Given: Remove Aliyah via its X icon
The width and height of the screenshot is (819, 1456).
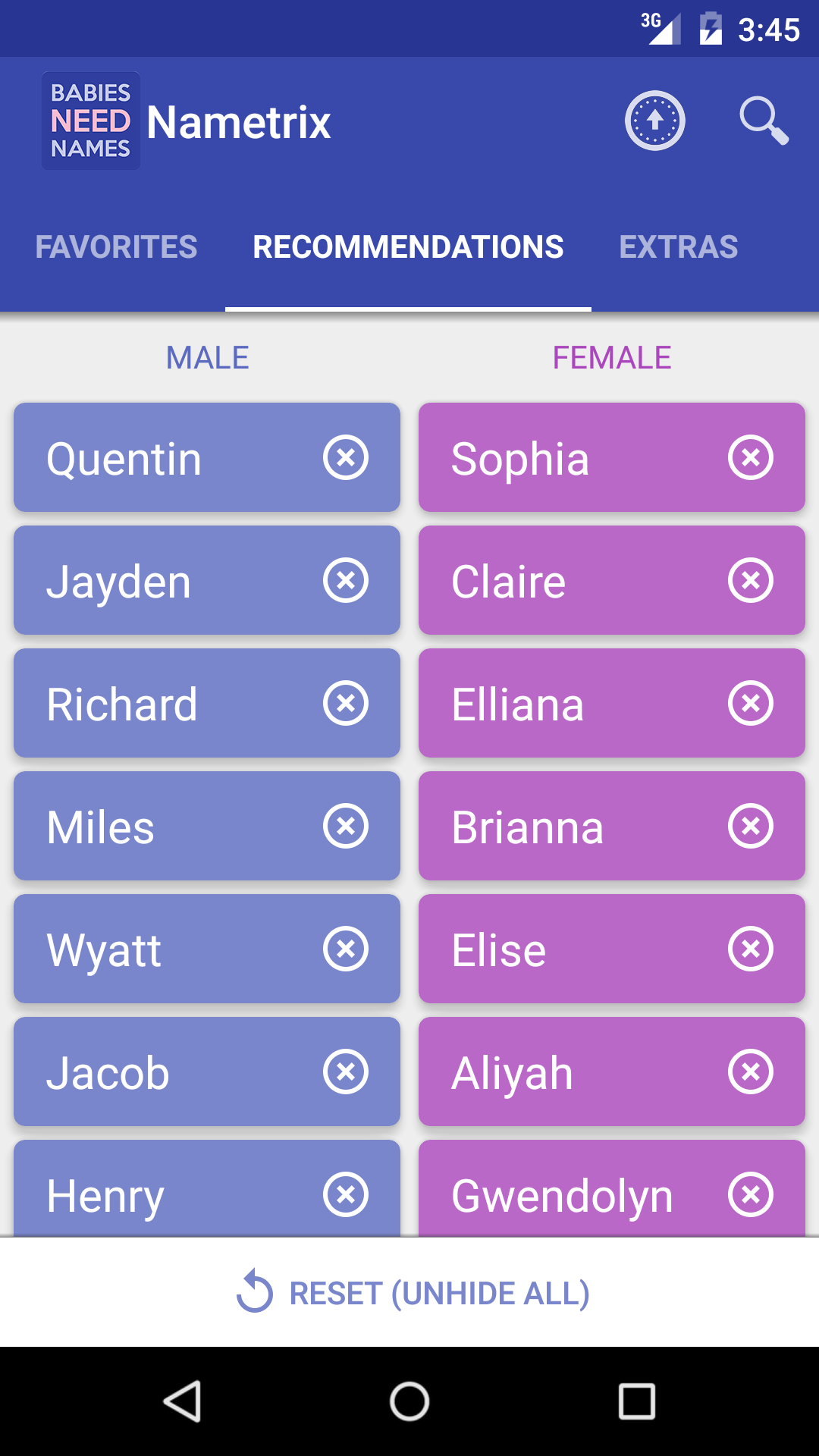Looking at the screenshot, I should tap(751, 1072).
